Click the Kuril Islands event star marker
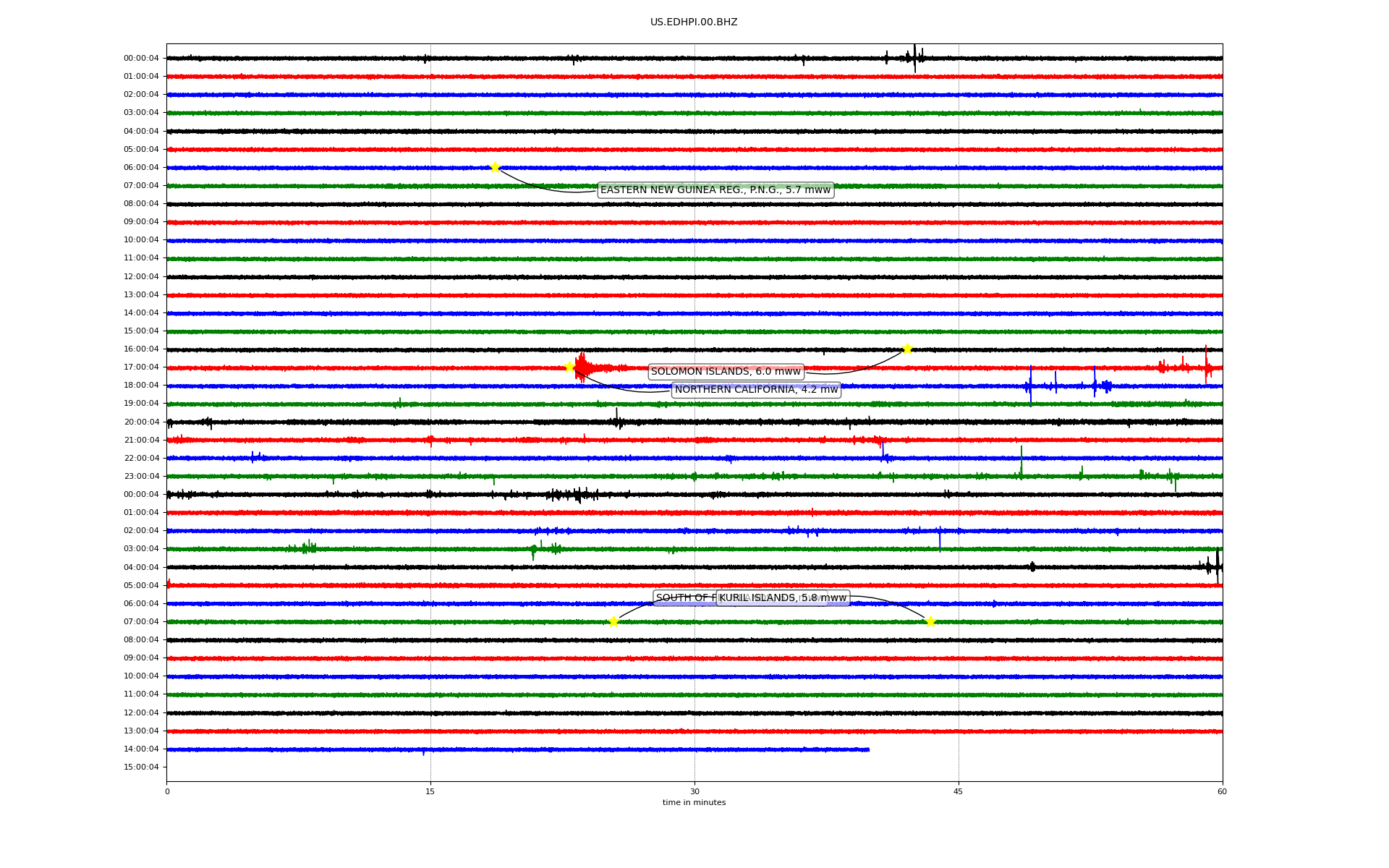The width and height of the screenshot is (1389, 868). coord(930,622)
